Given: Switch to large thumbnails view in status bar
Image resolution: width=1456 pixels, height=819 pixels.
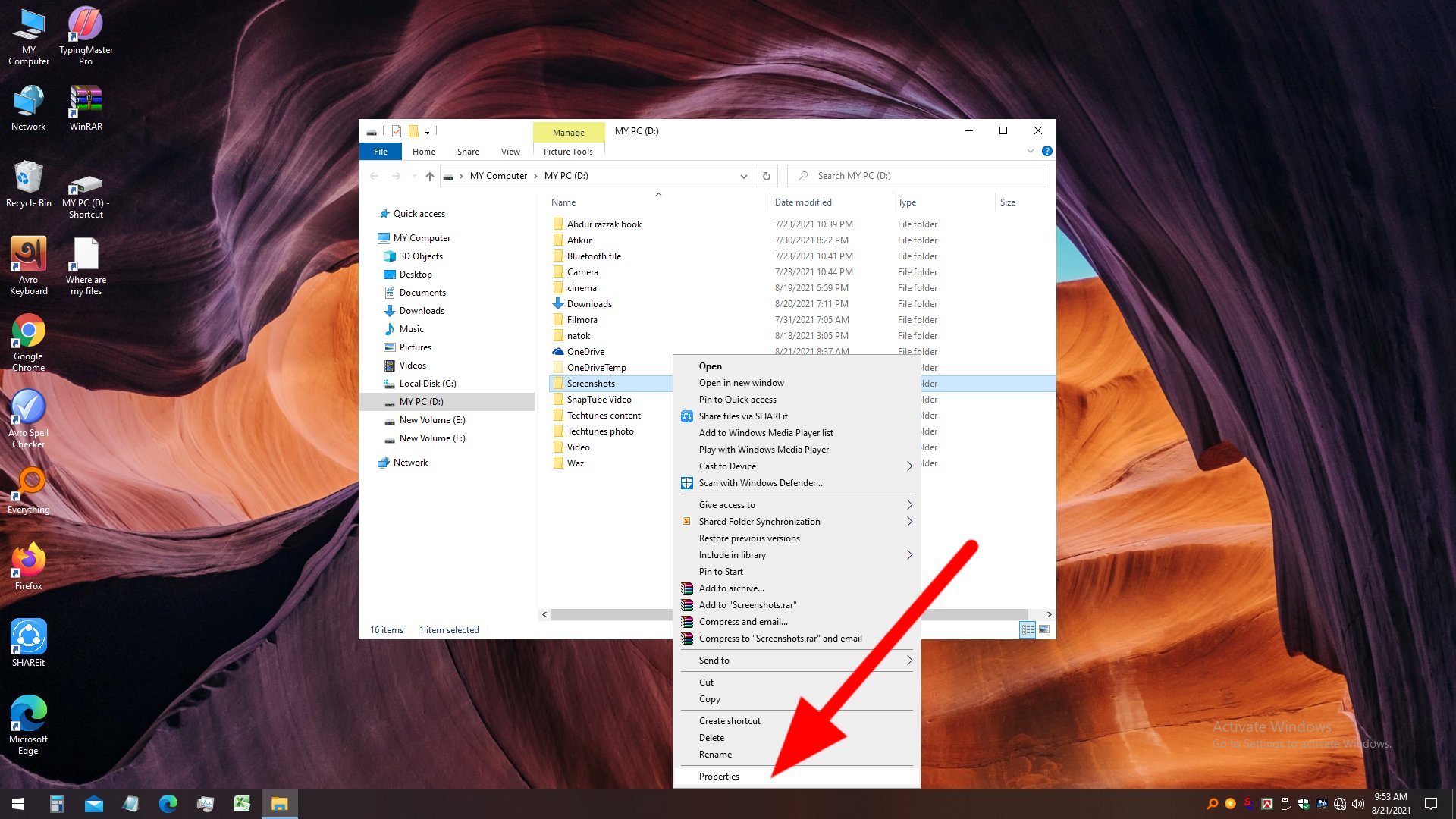Looking at the screenshot, I should [1045, 630].
